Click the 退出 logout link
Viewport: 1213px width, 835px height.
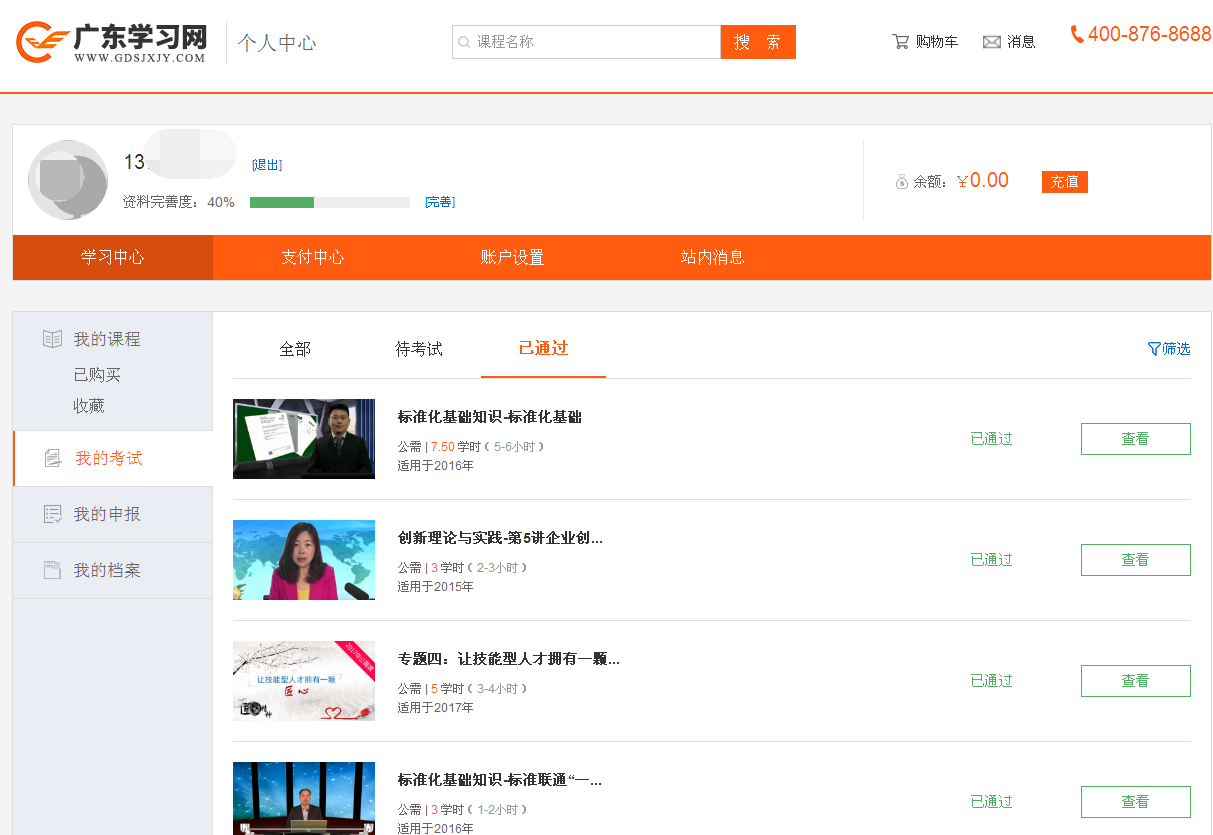pyautogui.click(x=267, y=165)
